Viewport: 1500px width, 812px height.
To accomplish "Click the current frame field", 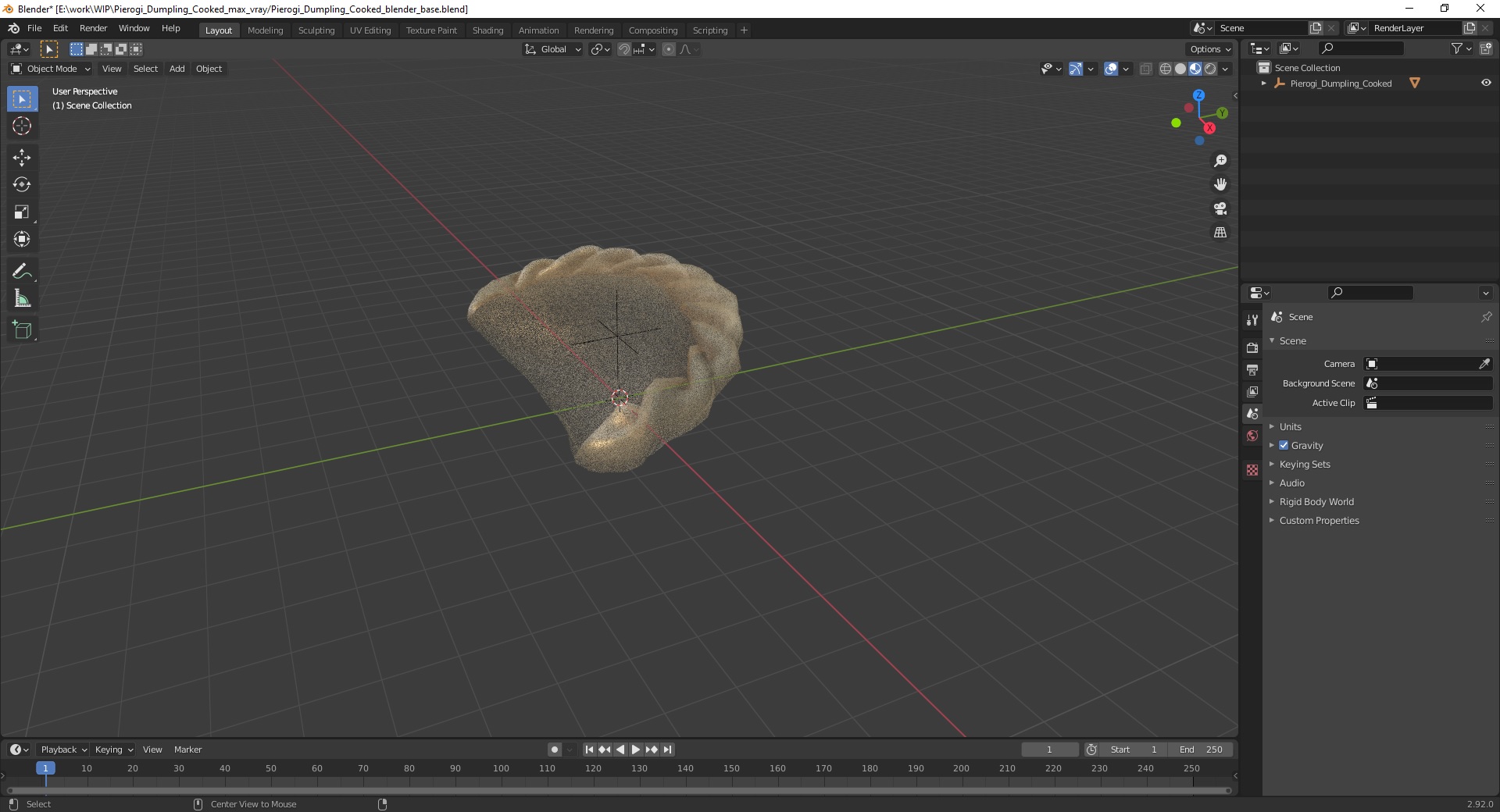I will [x=1050, y=750].
